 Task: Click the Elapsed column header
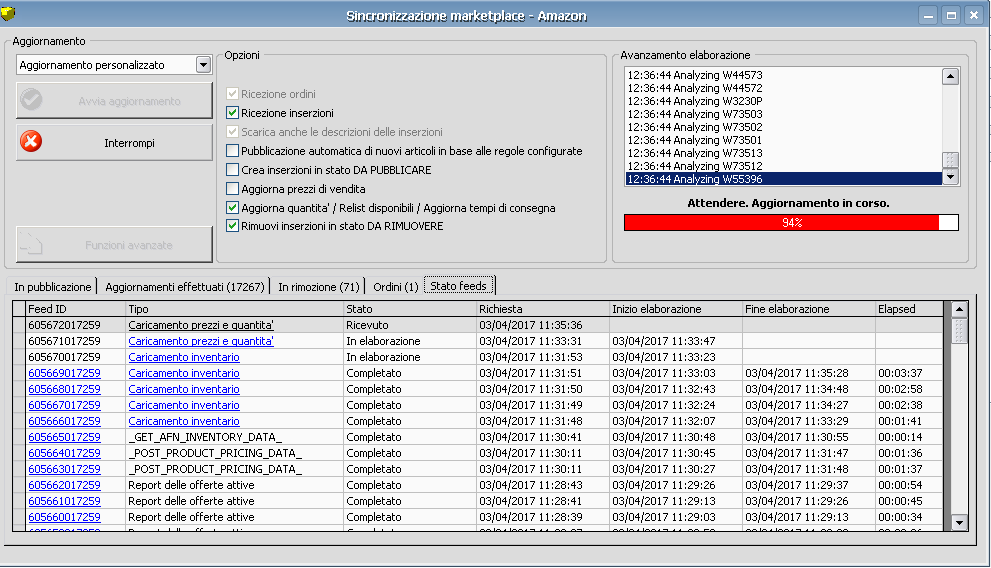[909, 309]
